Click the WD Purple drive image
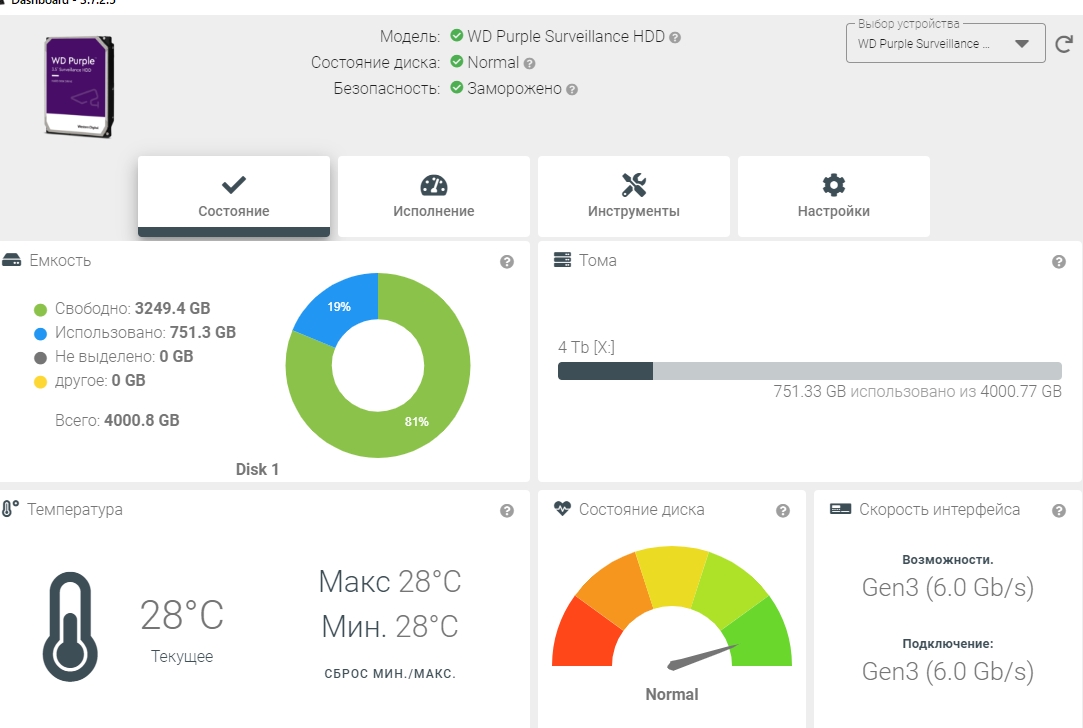 point(79,87)
